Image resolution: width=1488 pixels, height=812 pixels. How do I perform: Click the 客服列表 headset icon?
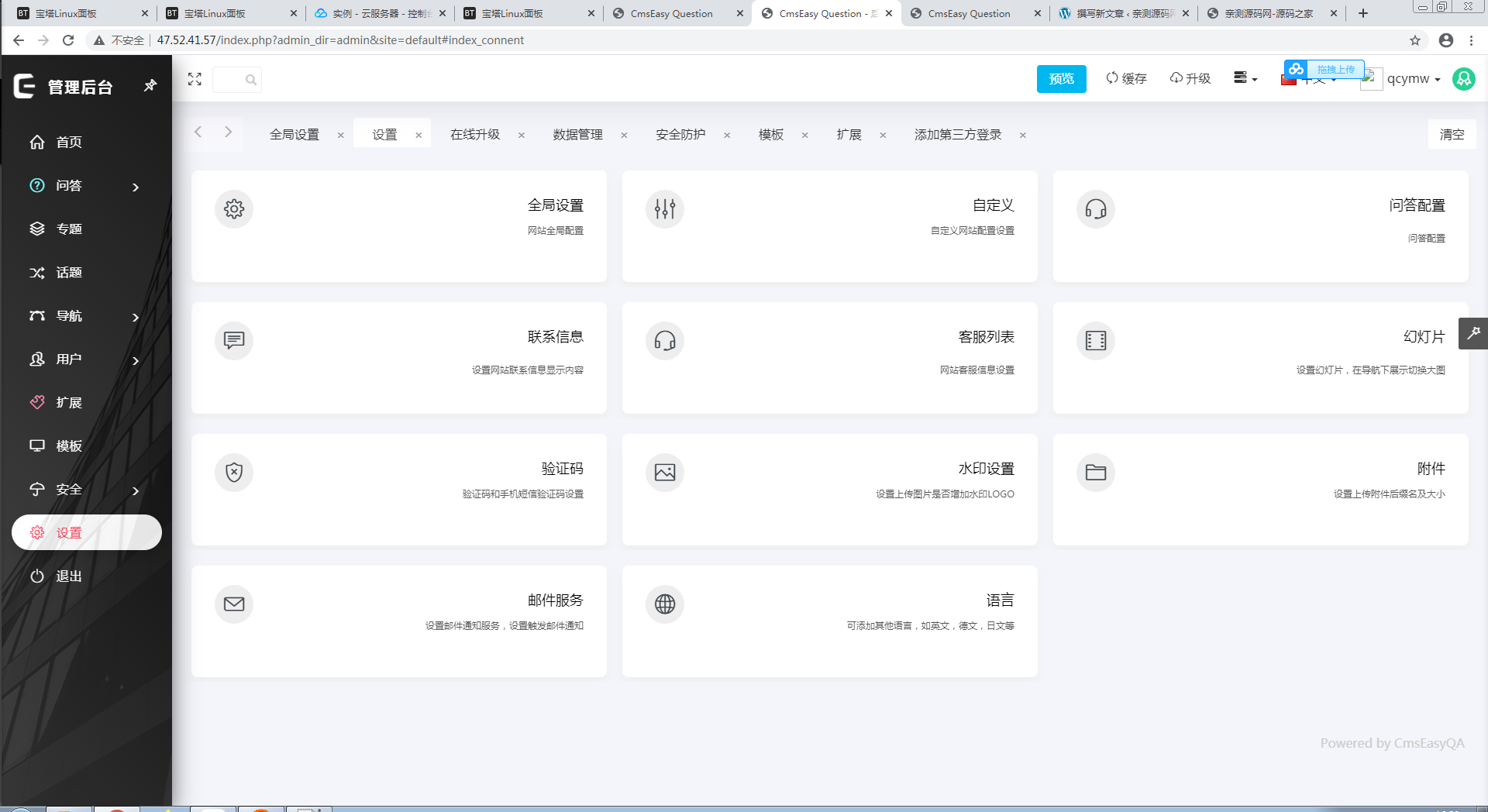tap(665, 340)
